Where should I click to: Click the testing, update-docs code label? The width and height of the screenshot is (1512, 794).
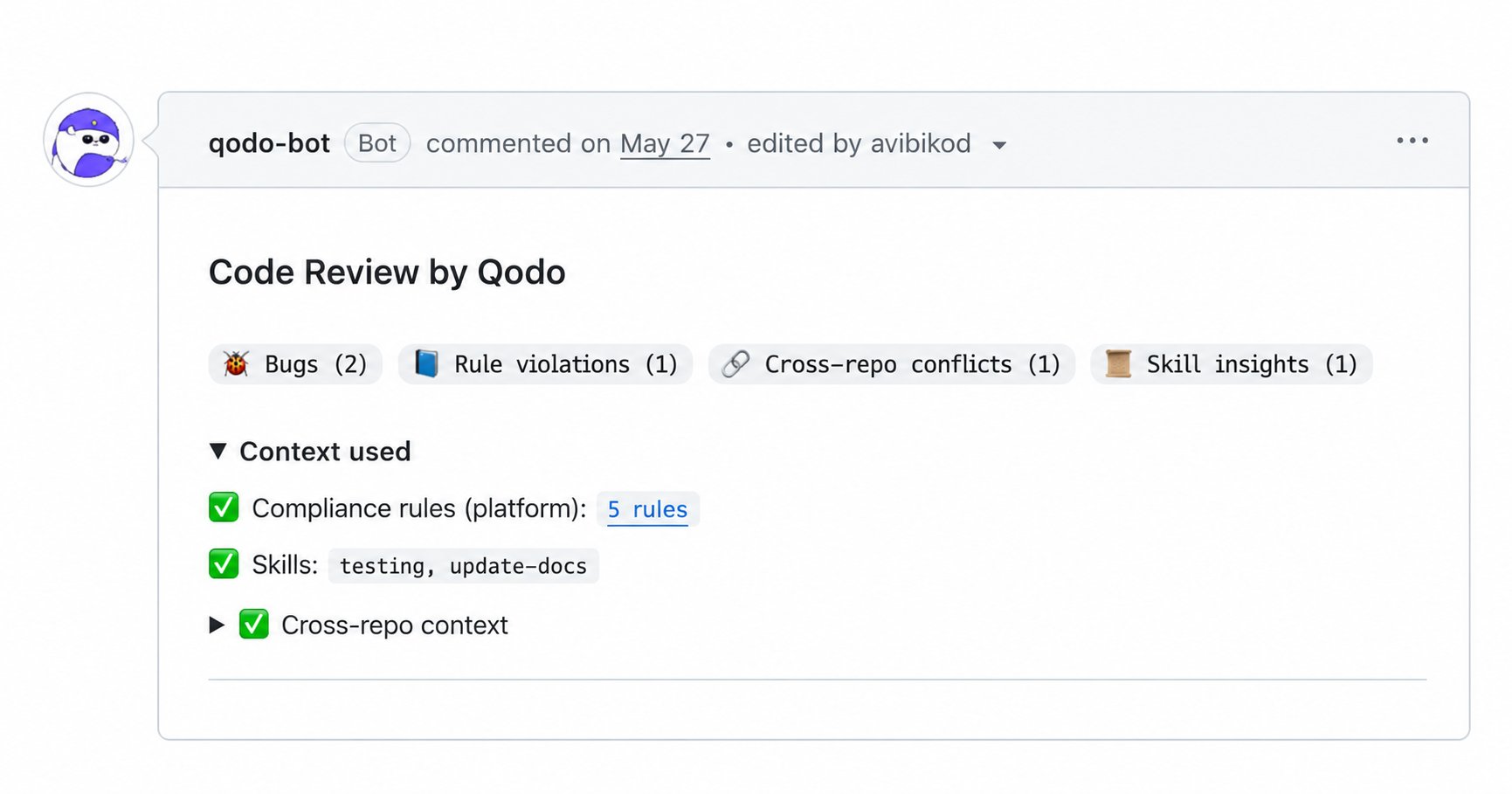coord(463,566)
